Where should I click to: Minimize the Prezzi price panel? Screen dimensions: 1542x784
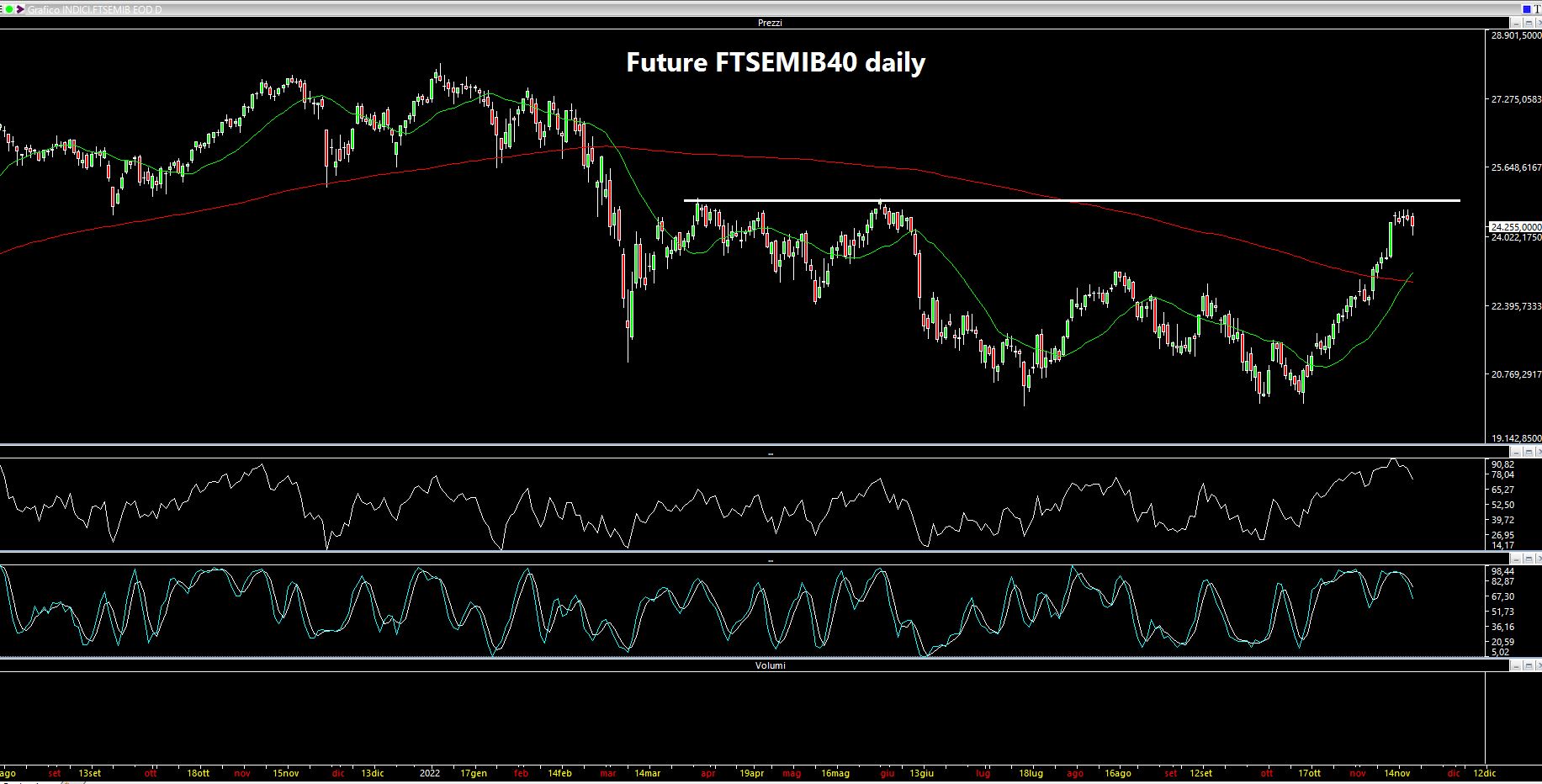click(1516, 23)
